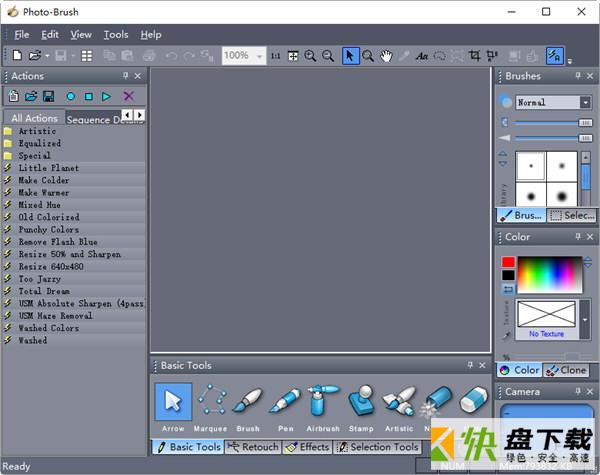Screen dimensions: 600x475
Task: Toggle the quick actions lightning icon
Action: 554,56
